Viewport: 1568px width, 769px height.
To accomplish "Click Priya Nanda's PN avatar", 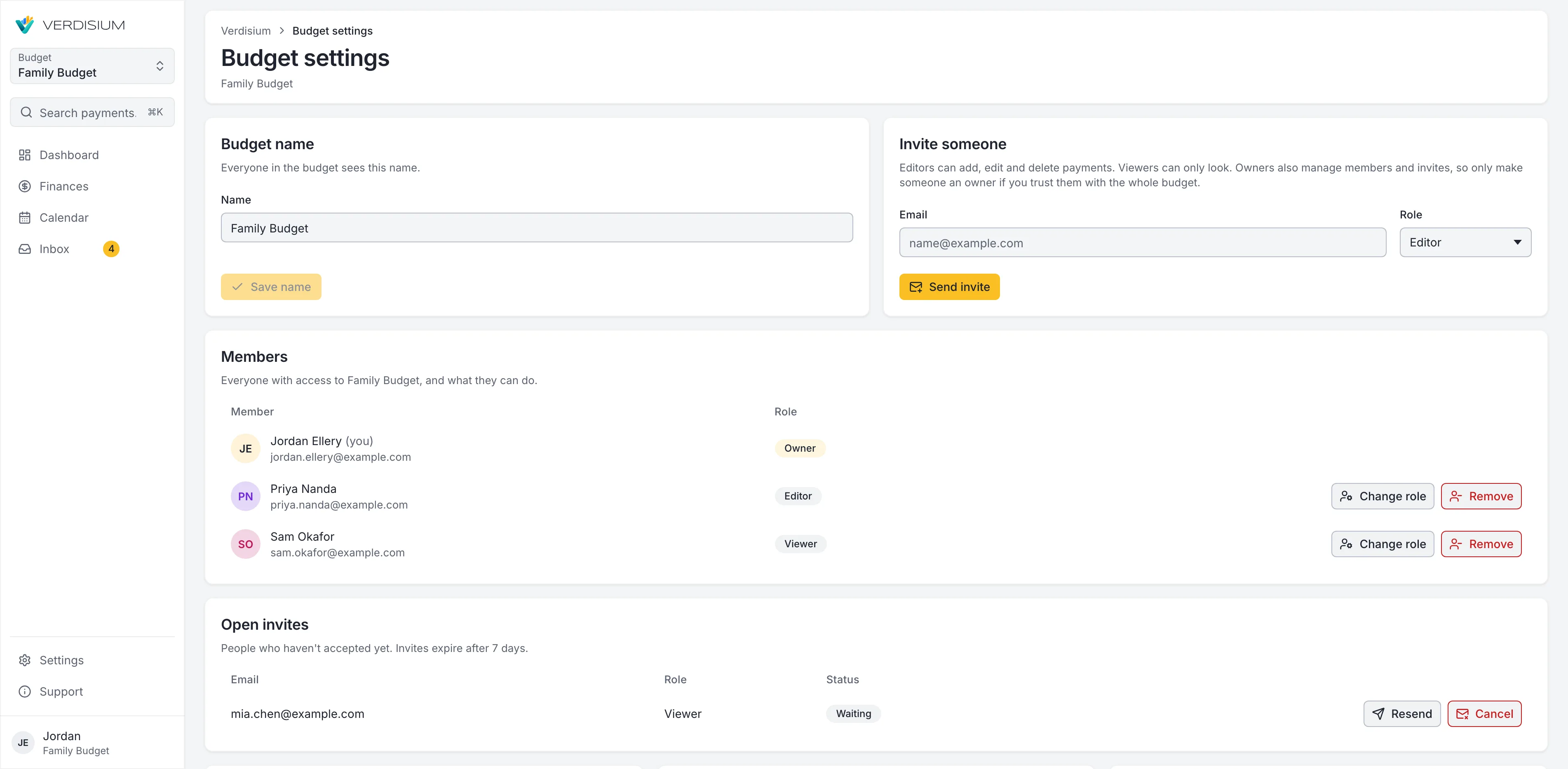I will coord(245,497).
